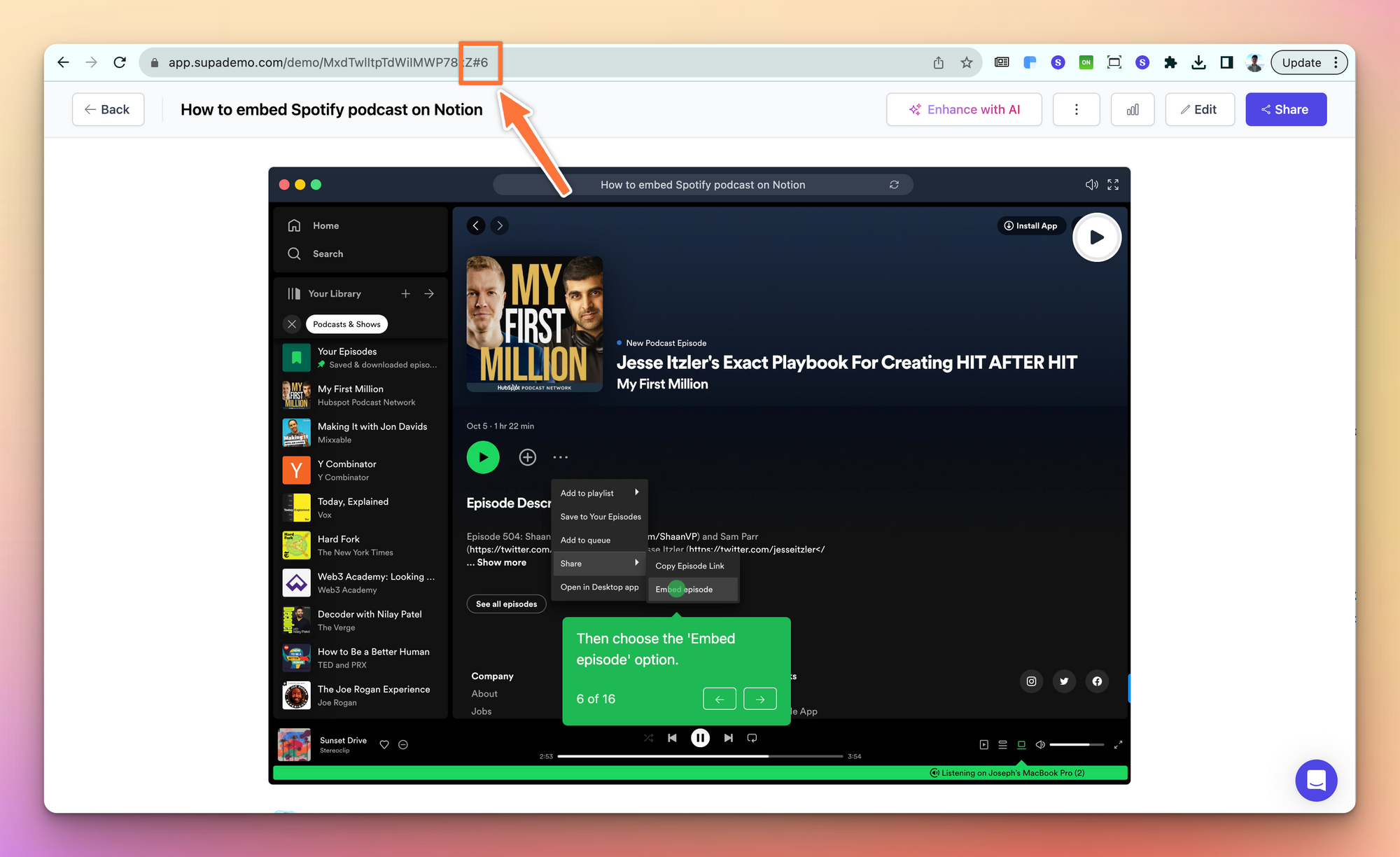
Task: Mute demo audio via speaker icon in title bar
Action: pos(1091,185)
